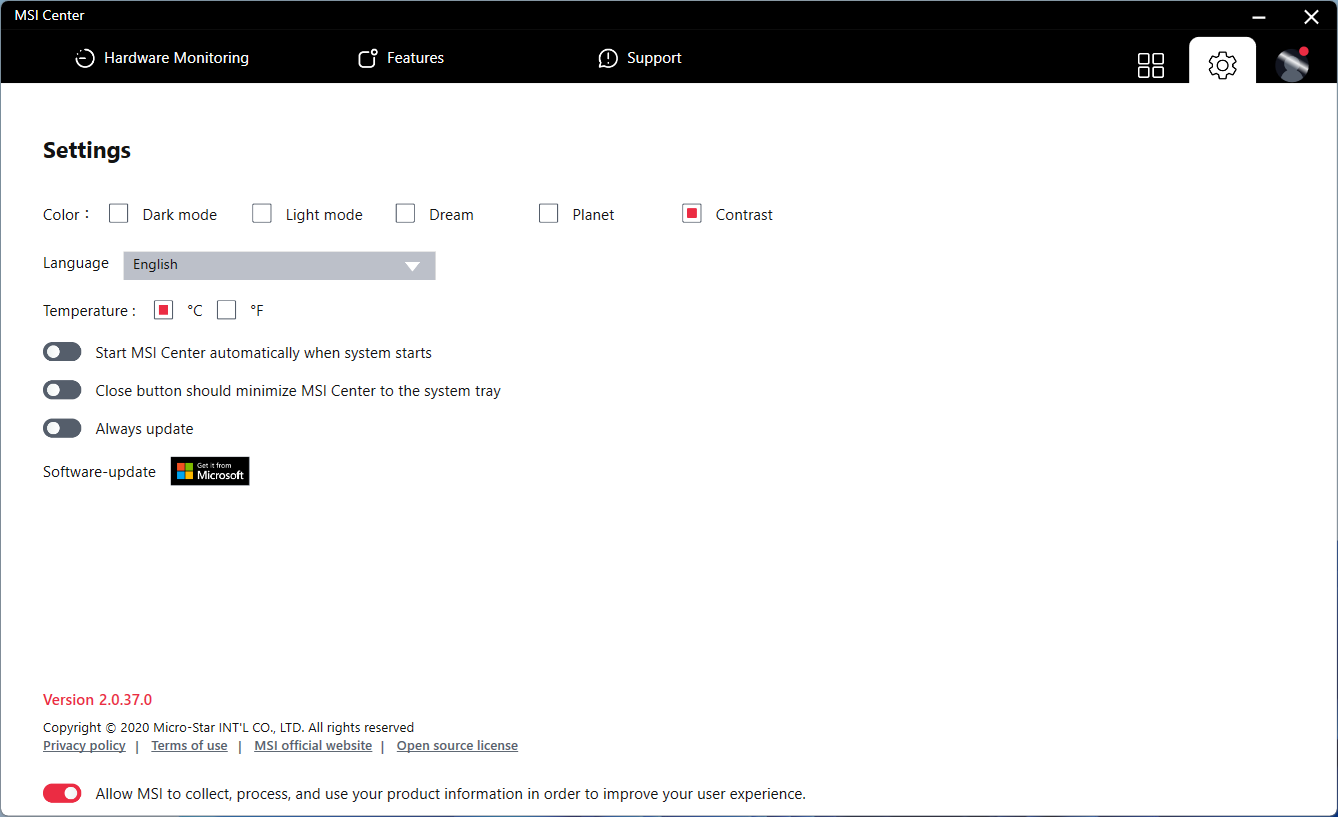
Task: Select the Dream color theme
Action: (x=405, y=213)
